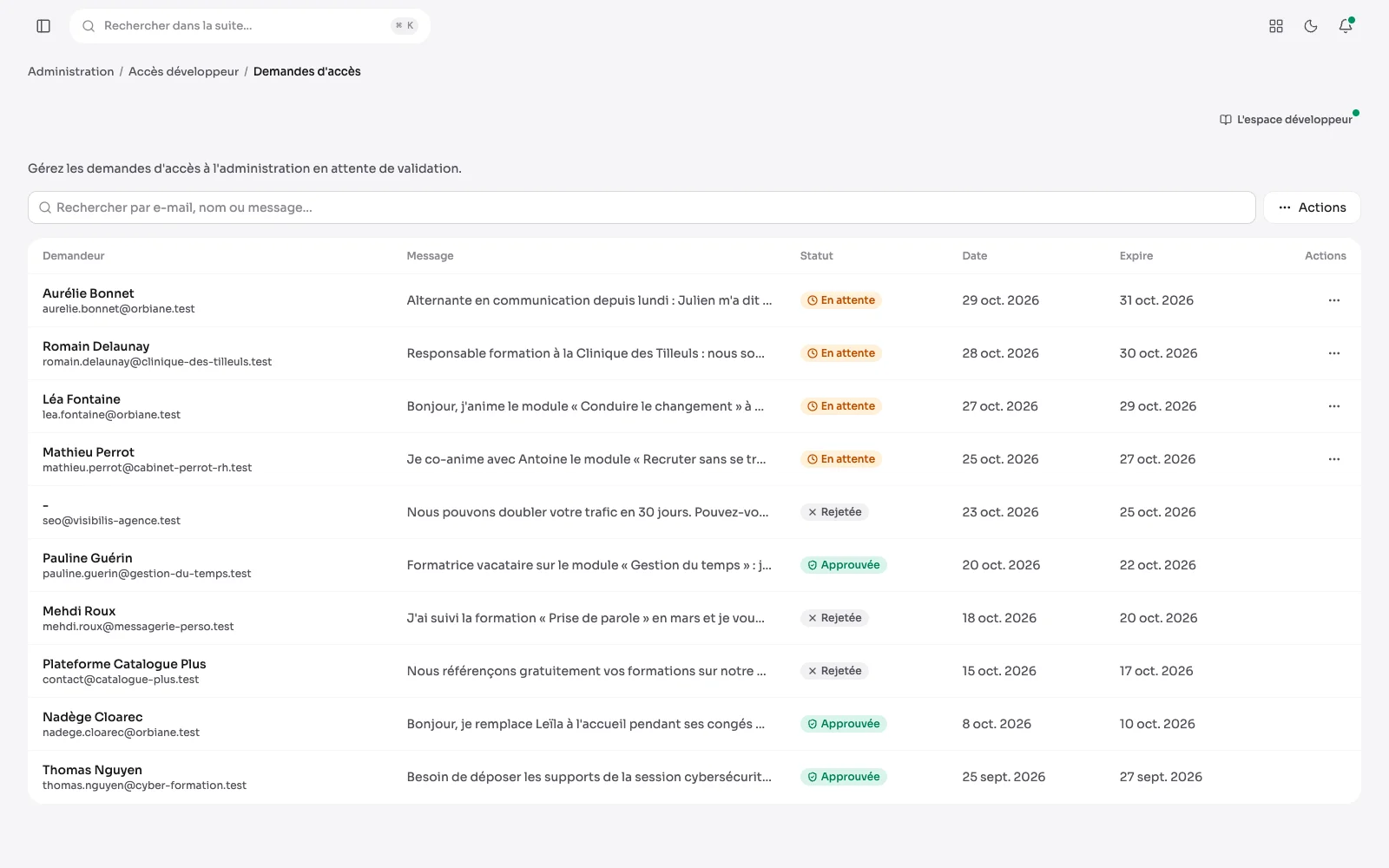Click the search magnifier icon in table filter
Viewport: 1389px width, 868px height.
(45, 207)
